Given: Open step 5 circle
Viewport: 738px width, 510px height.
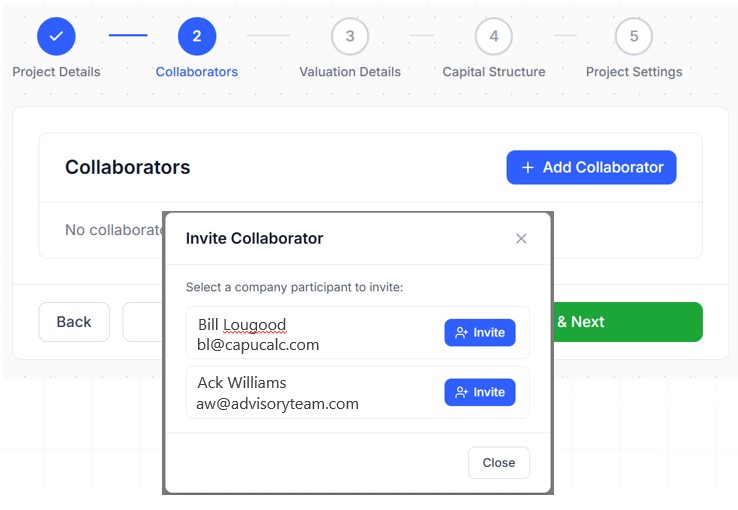Looking at the screenshot, I should (x=634, y=36).
